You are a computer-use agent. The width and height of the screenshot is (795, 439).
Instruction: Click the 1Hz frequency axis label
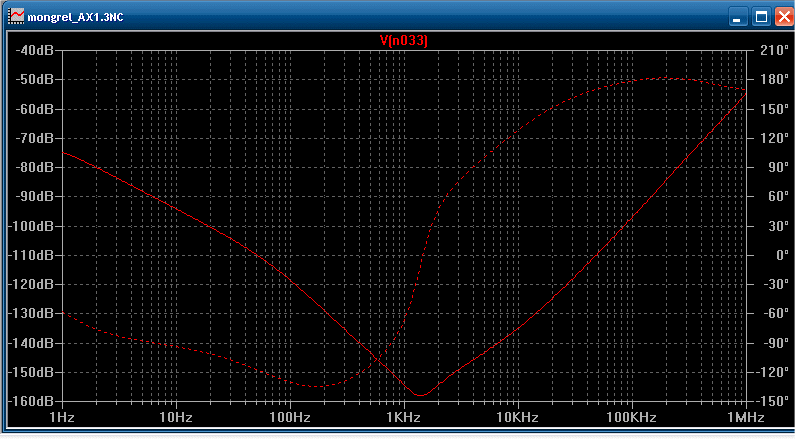62,418
